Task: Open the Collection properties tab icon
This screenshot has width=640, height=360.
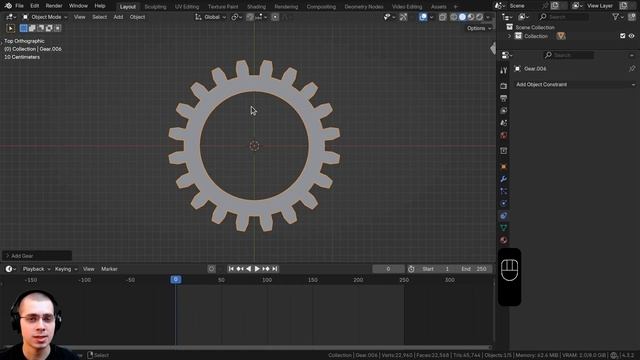Action: tap(503, 151)
